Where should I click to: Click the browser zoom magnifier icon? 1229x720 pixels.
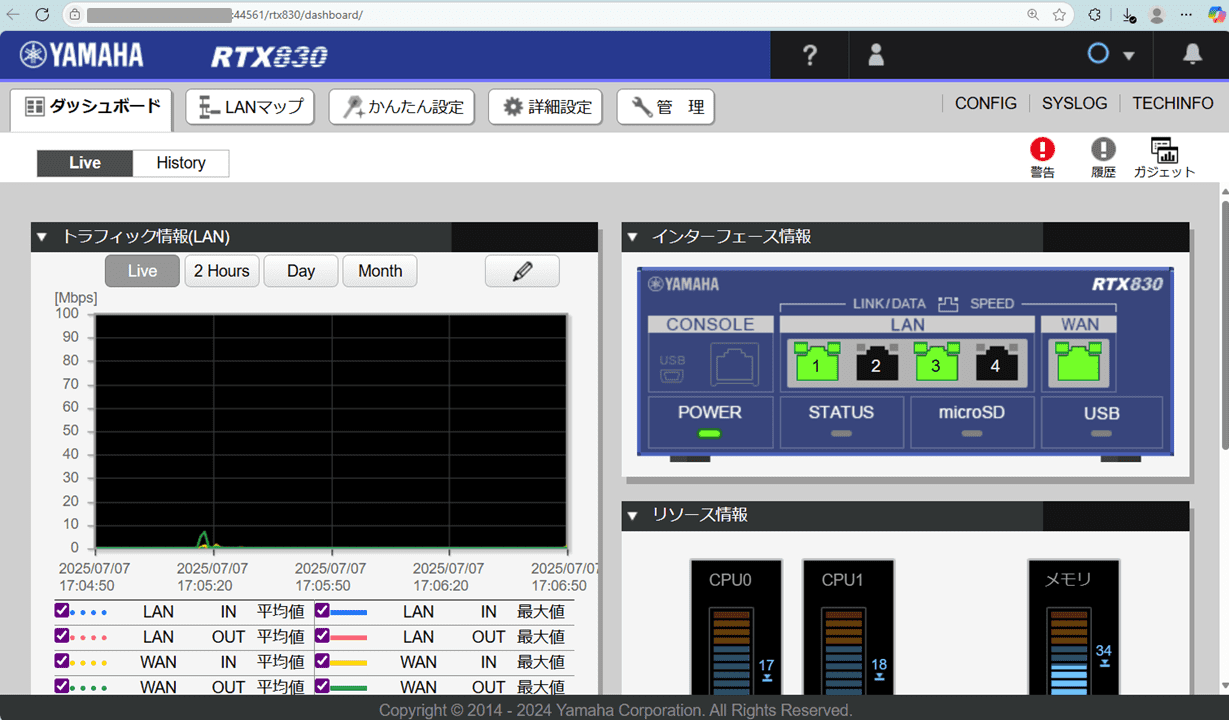tap(1033, 15)
